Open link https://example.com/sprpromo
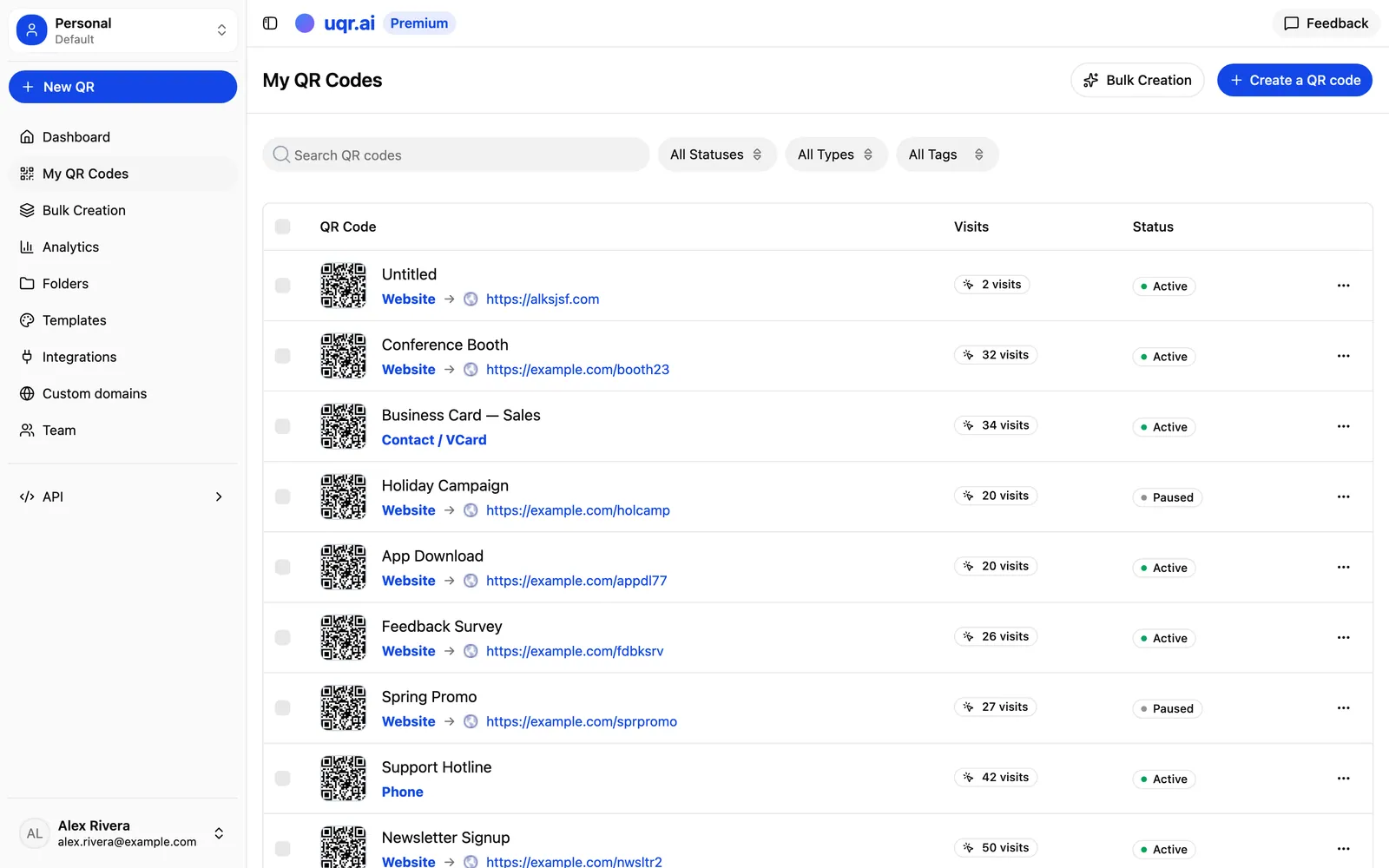Image resolution: width=1389 pixels, height=868 pixels. point(582,721)
